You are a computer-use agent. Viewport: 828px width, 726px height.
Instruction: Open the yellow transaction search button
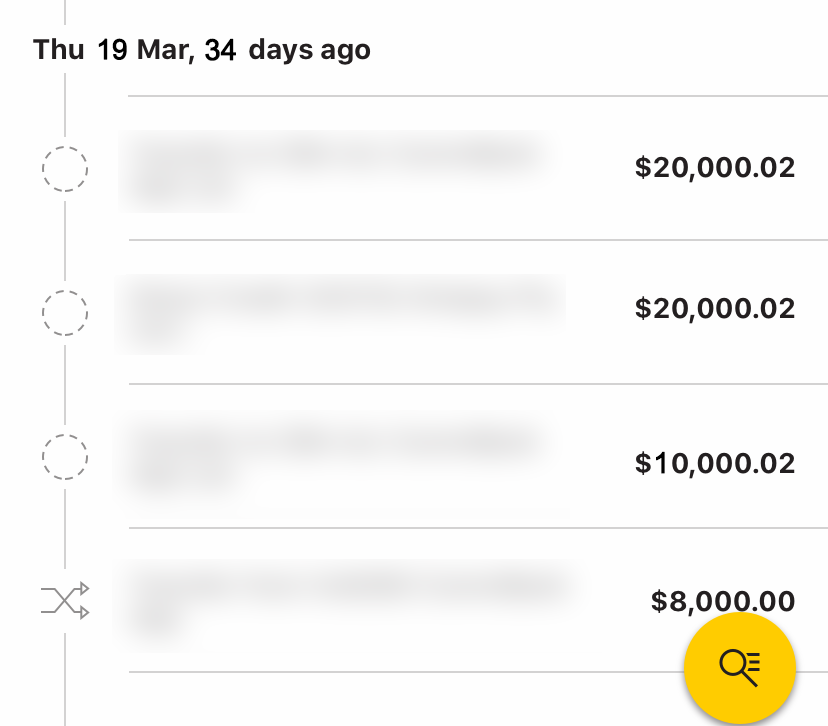coord(739,668)
